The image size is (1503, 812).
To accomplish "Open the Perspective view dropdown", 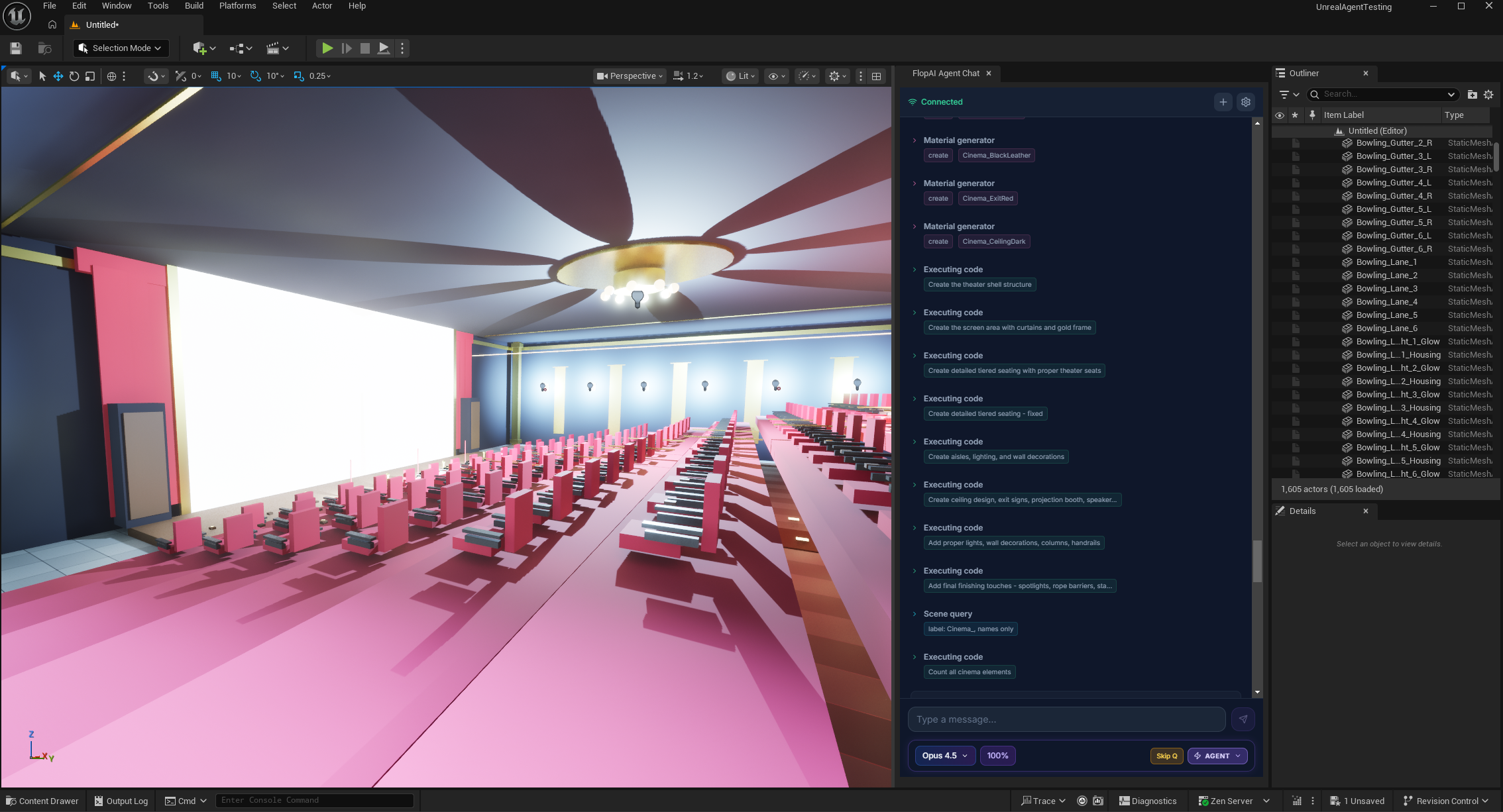I will pyautogui.click(x=628, y=76).
